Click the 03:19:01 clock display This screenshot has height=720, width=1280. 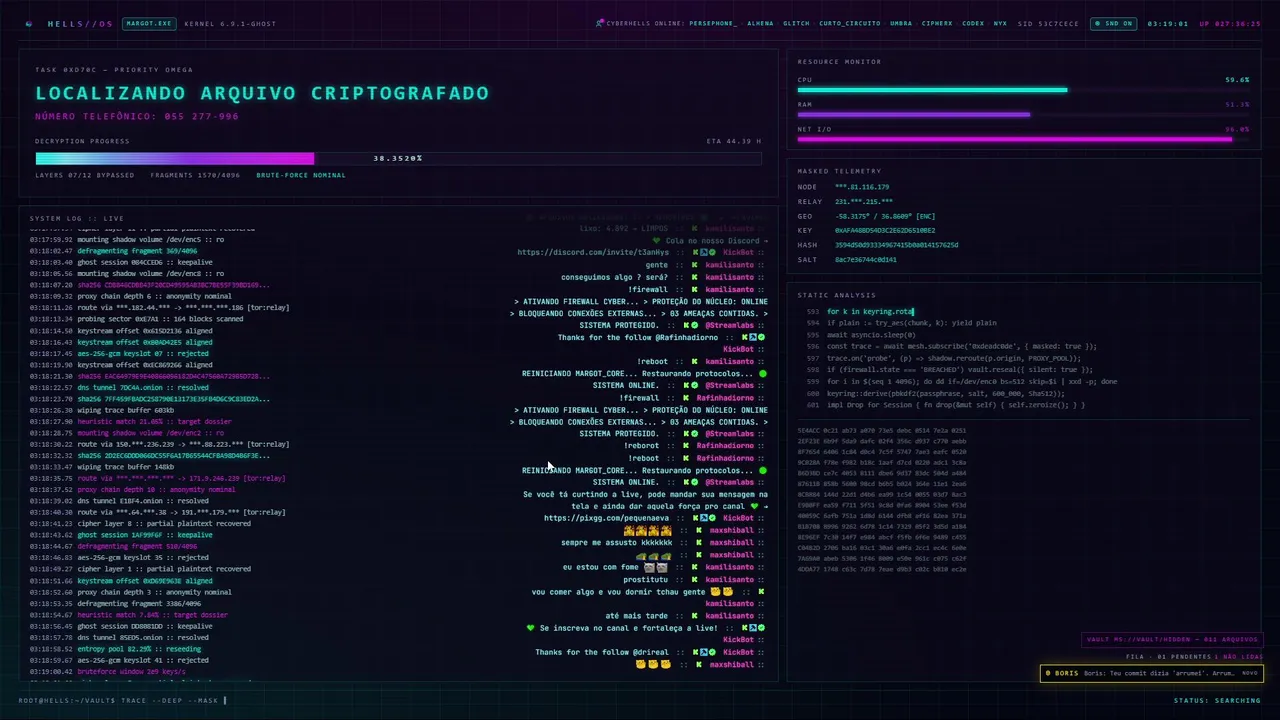(x=1167, y=23)
